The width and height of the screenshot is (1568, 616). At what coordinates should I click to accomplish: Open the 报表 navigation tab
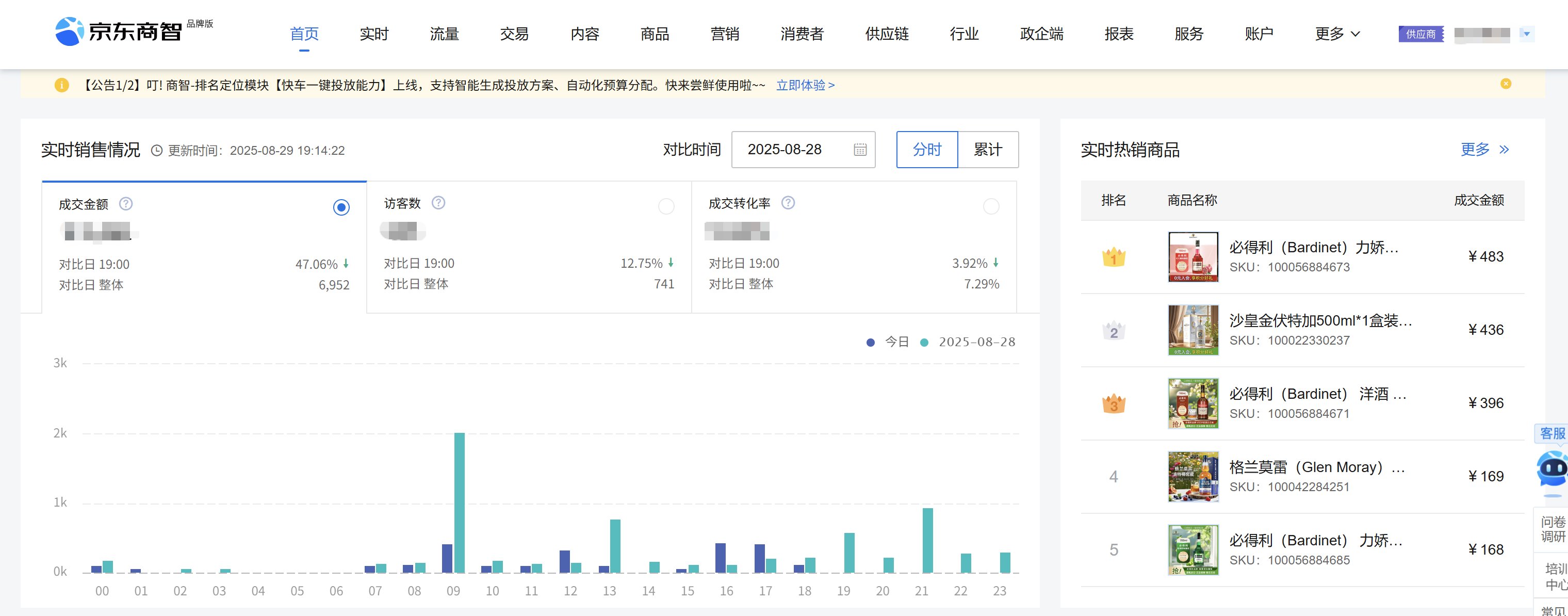[1119, 34]
